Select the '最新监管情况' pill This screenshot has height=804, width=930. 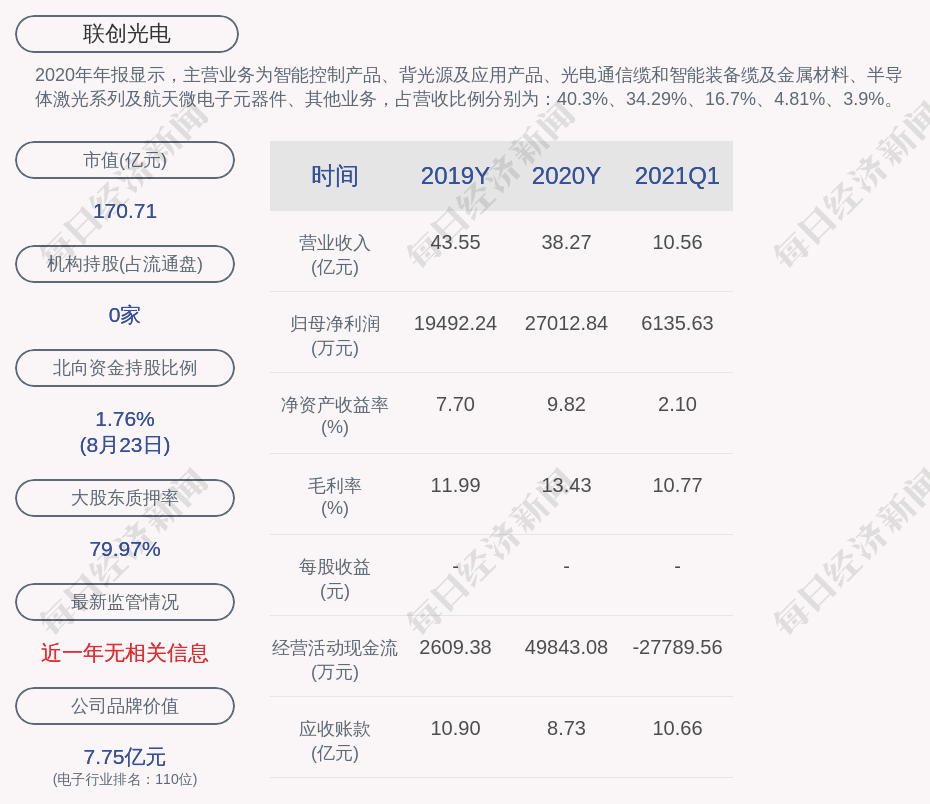125,602
